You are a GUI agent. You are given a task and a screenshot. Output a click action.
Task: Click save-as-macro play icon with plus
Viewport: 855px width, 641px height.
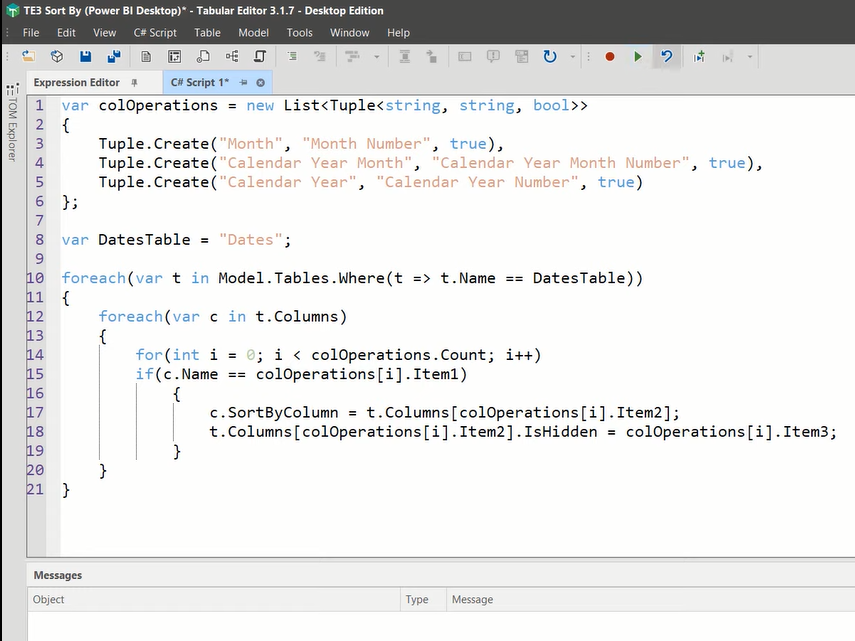pos(699,57)
